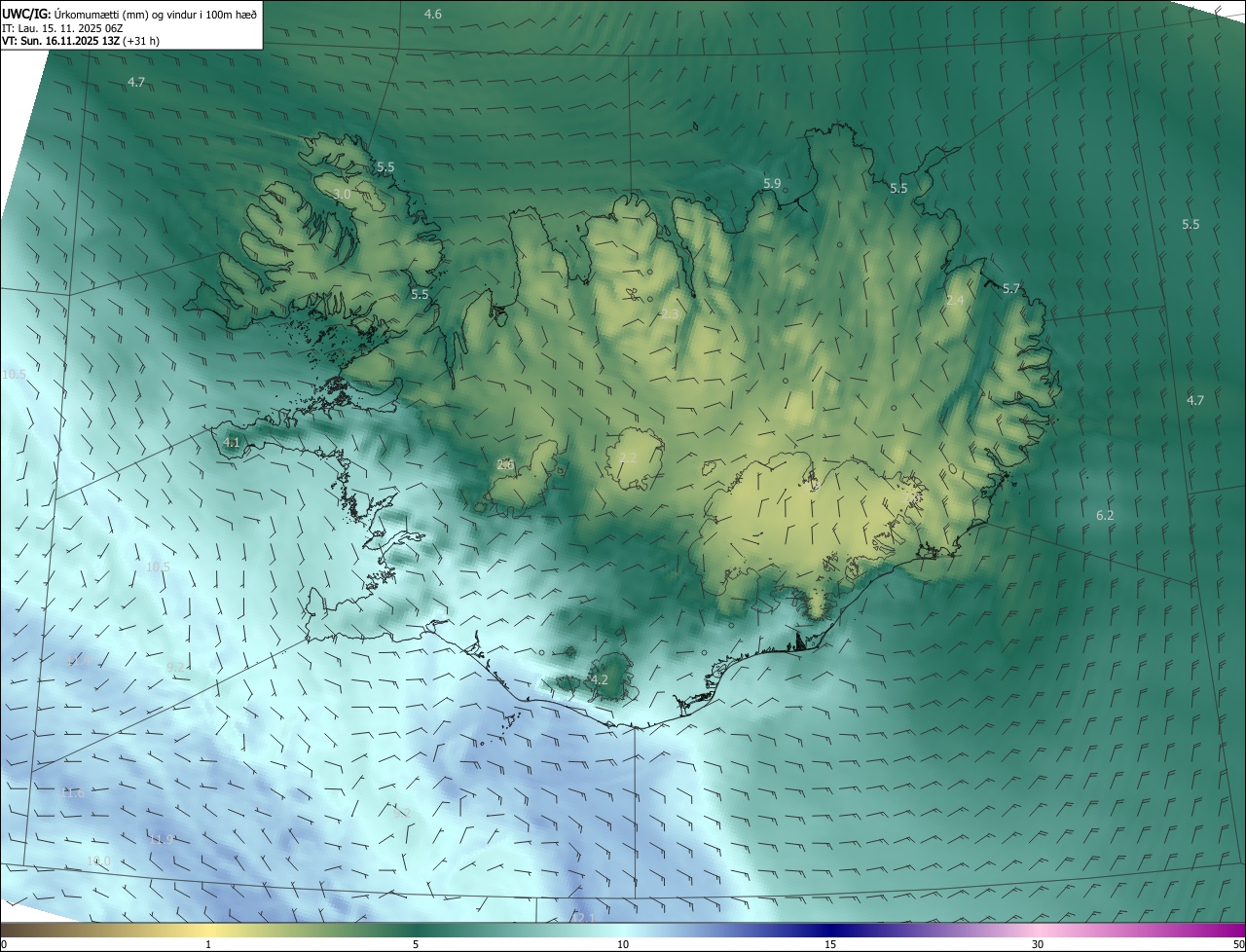
Task: Click the 10.0 value label over the sea
Action: [98, 860]
